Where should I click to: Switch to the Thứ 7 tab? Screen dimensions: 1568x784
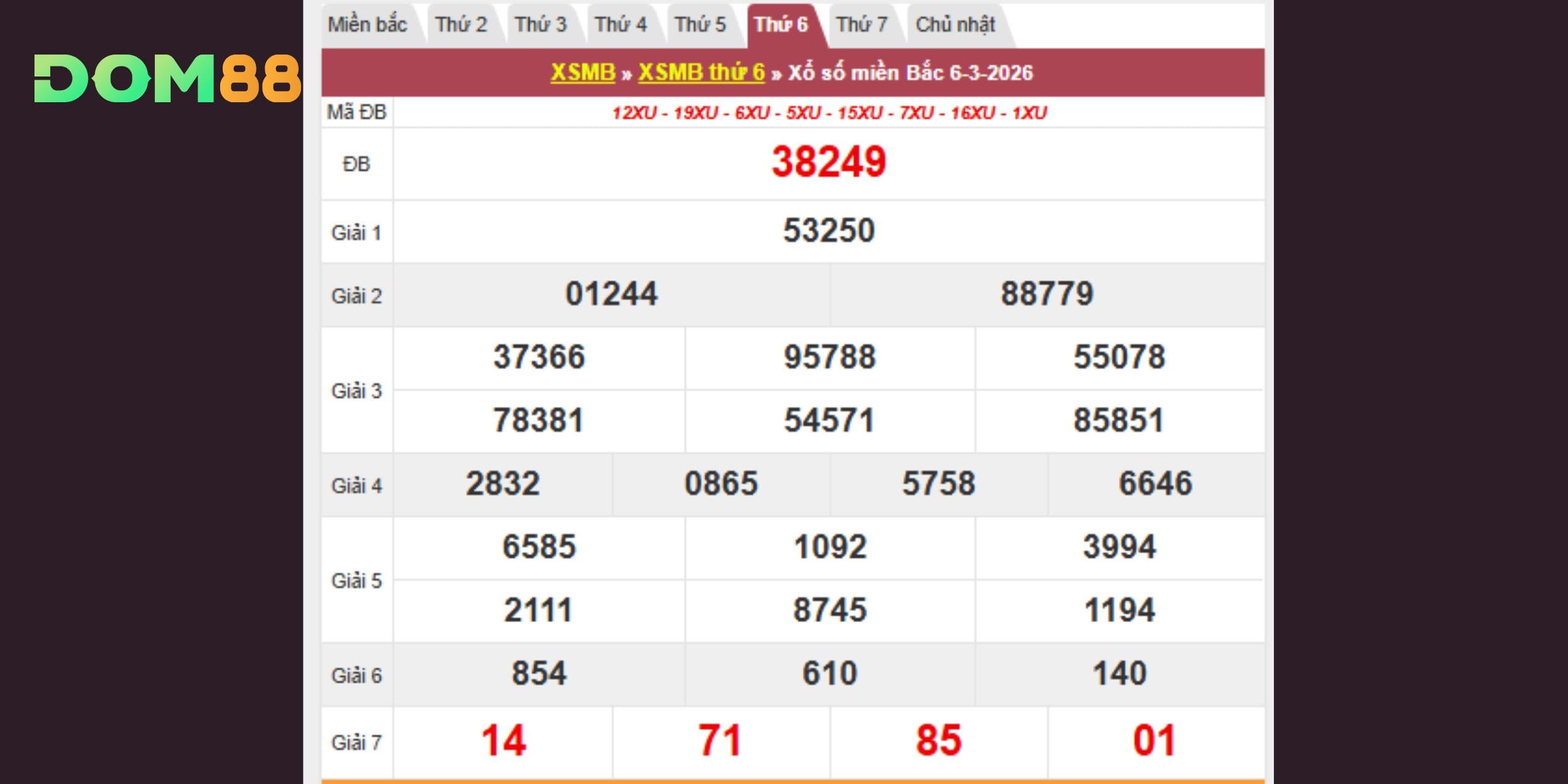[862, 25]
